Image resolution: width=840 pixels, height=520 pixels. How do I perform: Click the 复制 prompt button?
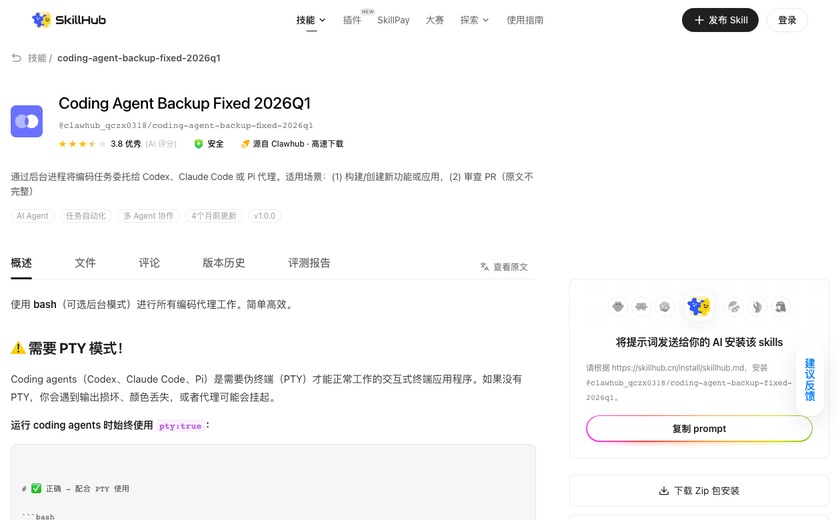(x=699, y=428)
